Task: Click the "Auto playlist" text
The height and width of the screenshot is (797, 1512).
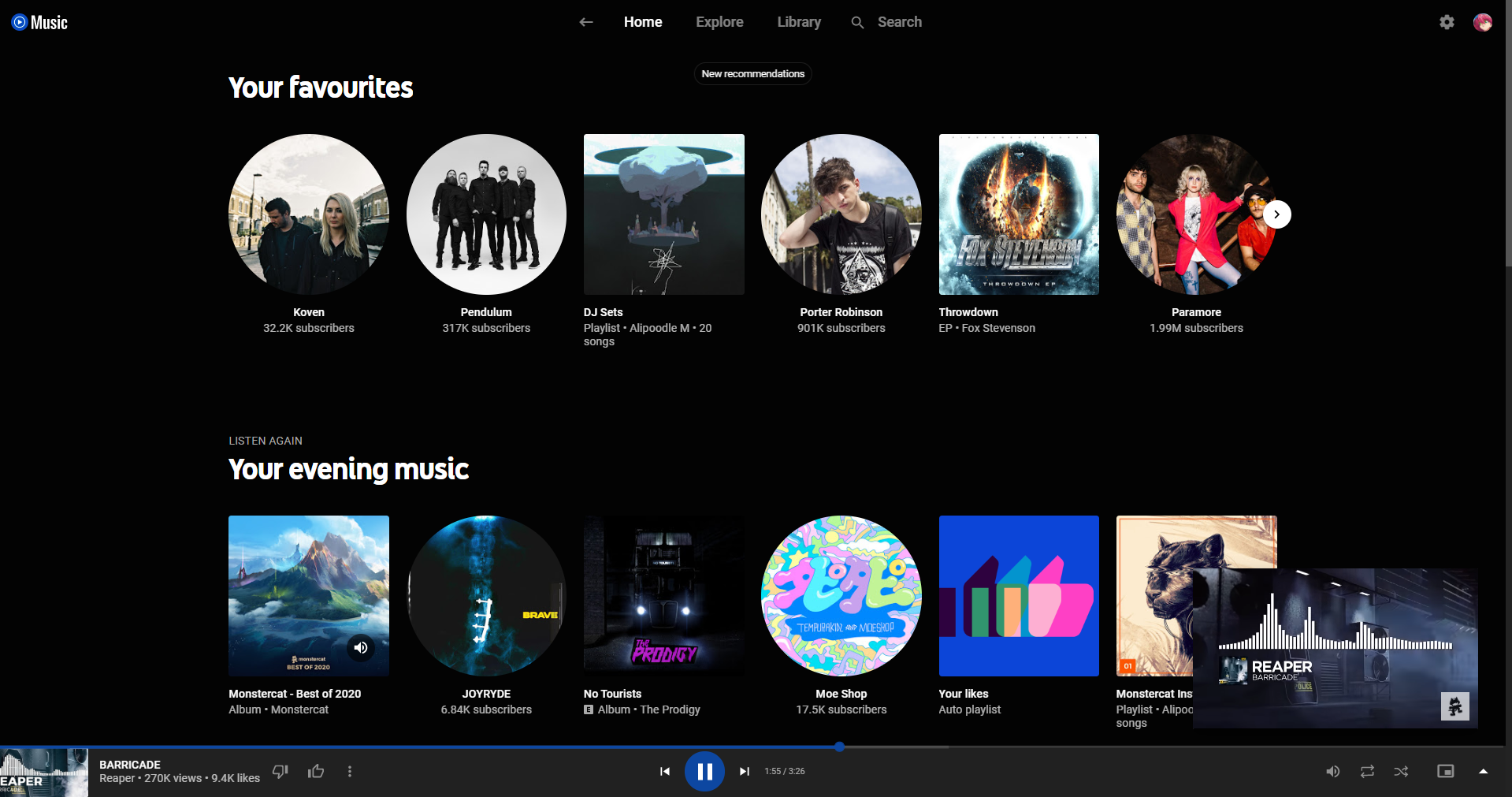Action: tap(969, 709)
